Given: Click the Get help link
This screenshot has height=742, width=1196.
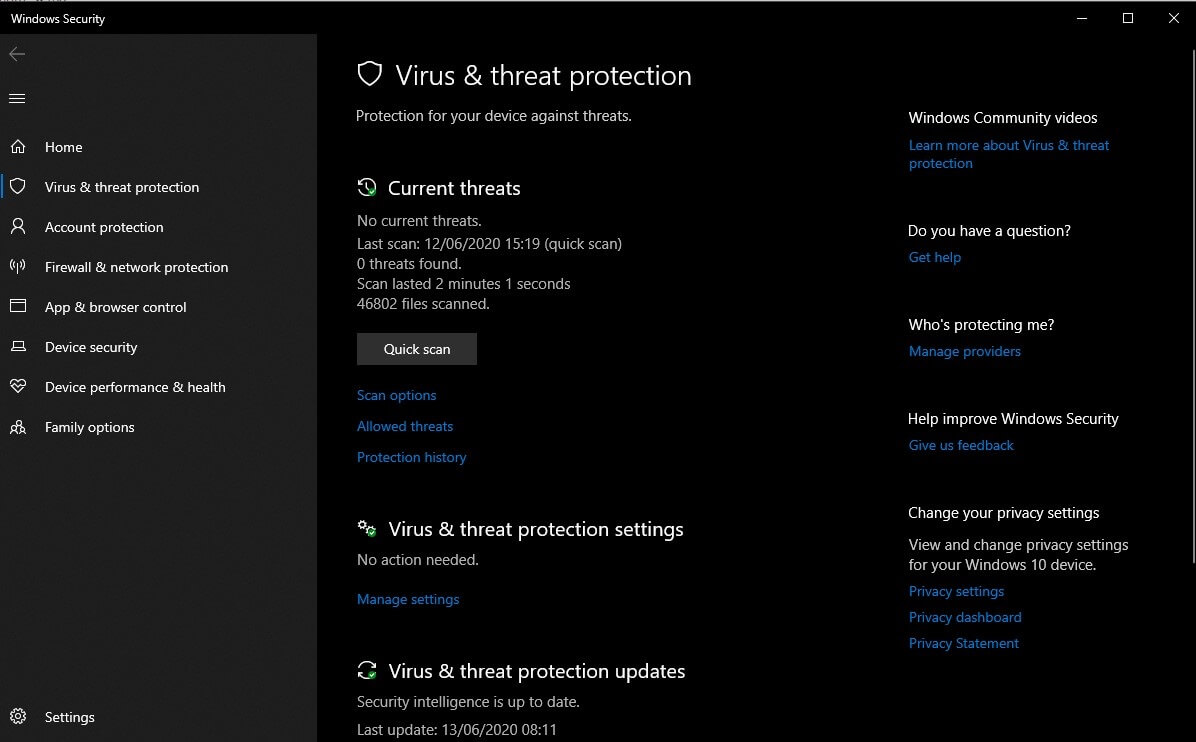Looking at the screenshot, I should [x=934, y=257].
